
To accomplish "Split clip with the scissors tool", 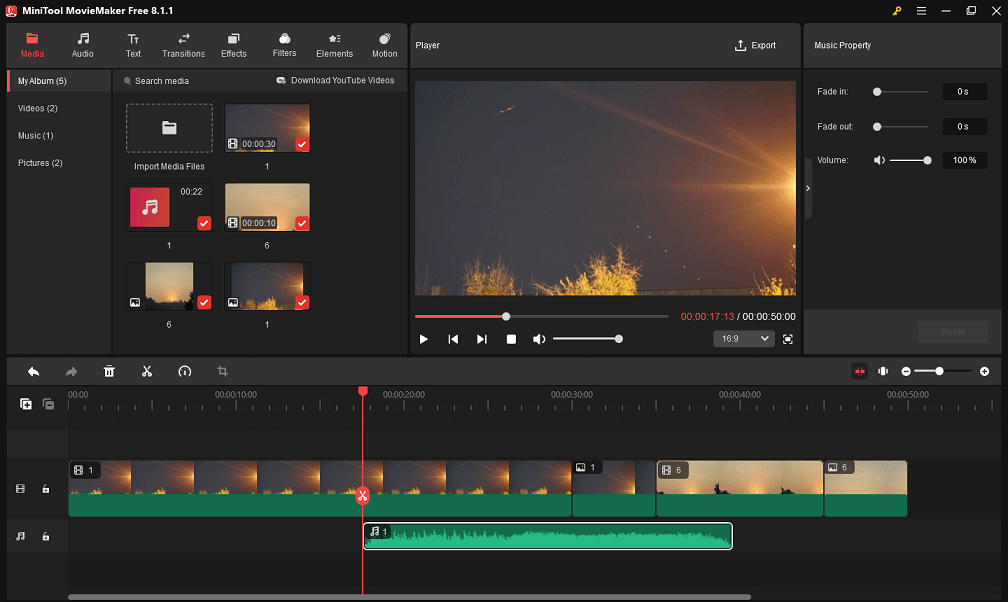I will click(x=147, y=371).
